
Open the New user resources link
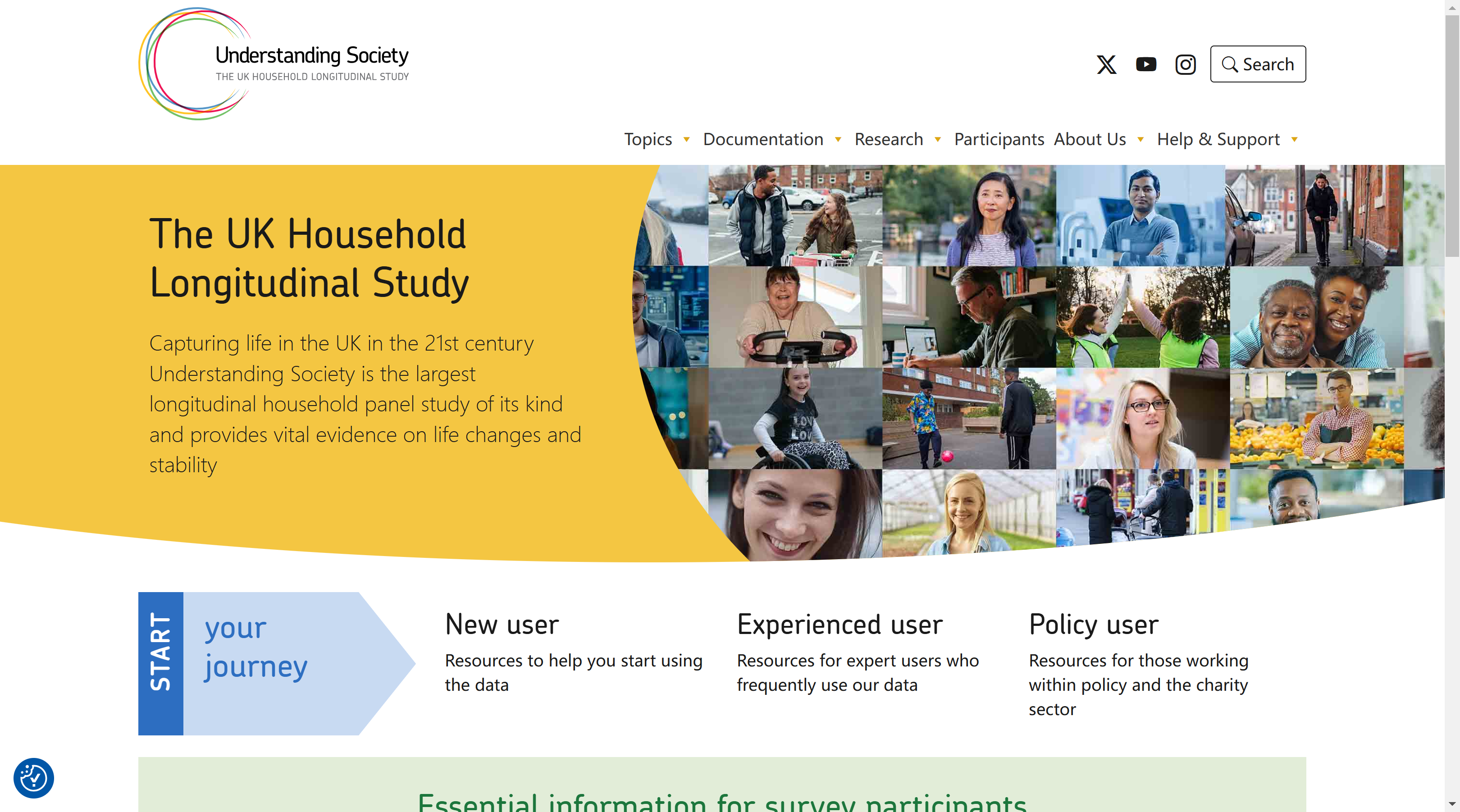tap(502, 625)
